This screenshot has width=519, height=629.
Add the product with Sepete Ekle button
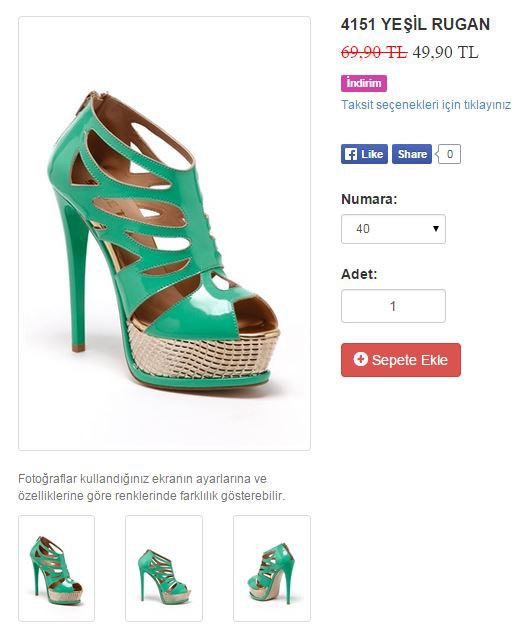click(401, 360)
